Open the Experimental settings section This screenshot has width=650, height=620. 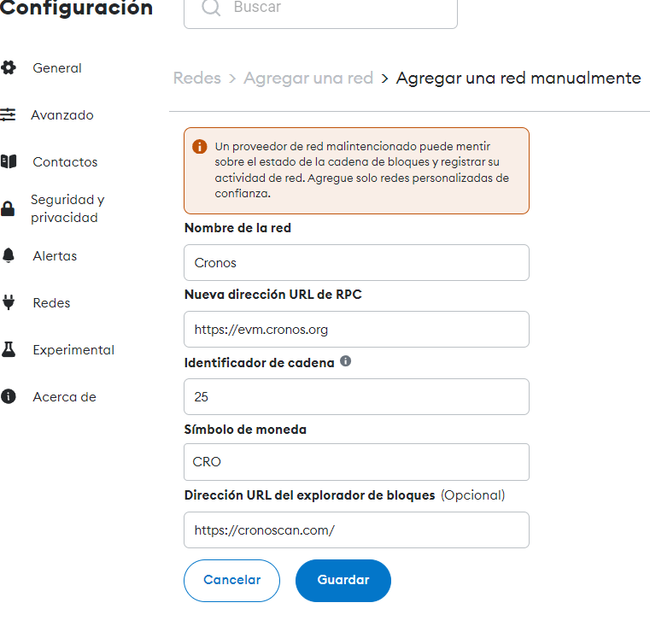[73, 350]
